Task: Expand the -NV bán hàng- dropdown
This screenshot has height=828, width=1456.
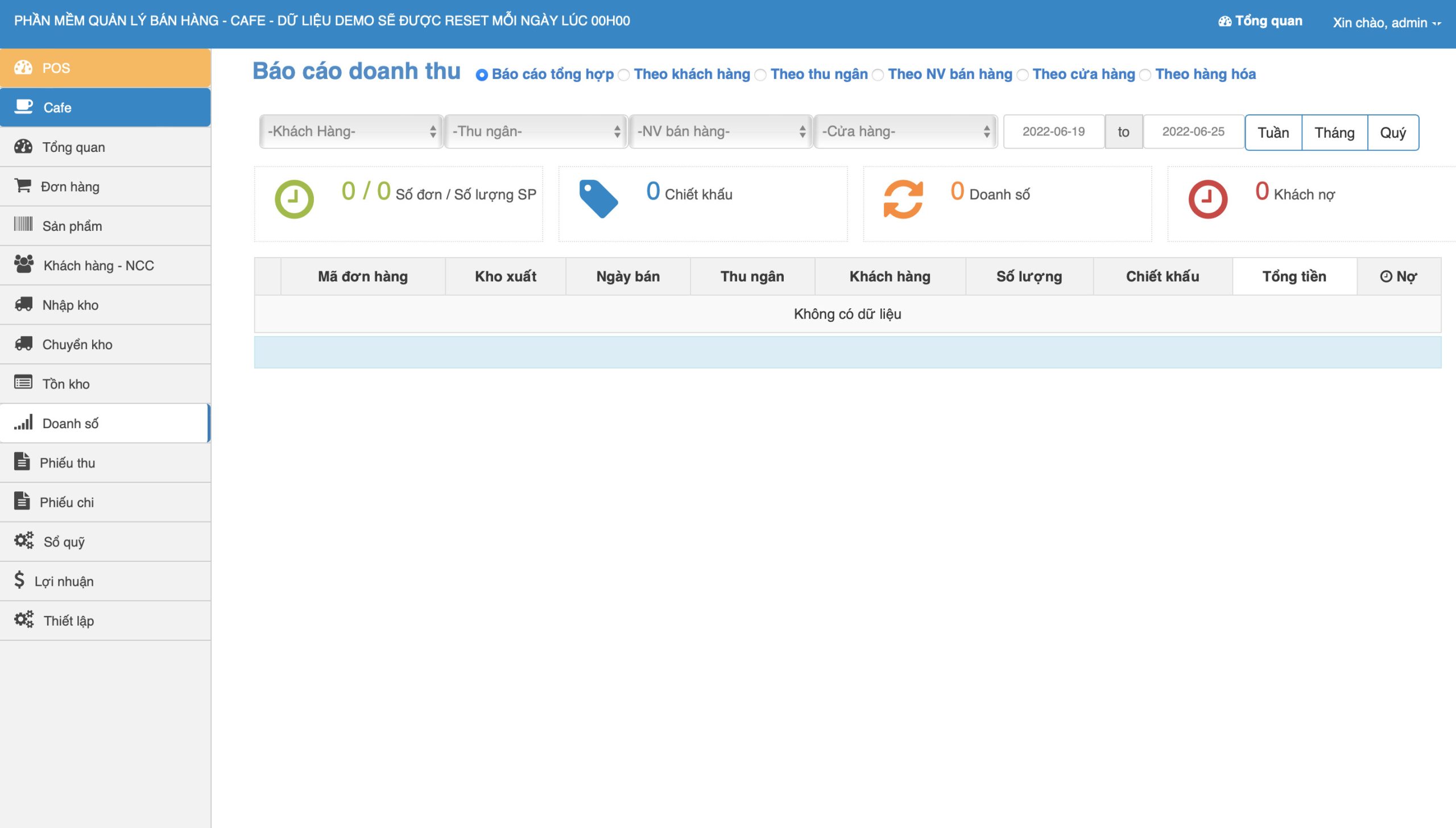Action: [x=721, y=131]
